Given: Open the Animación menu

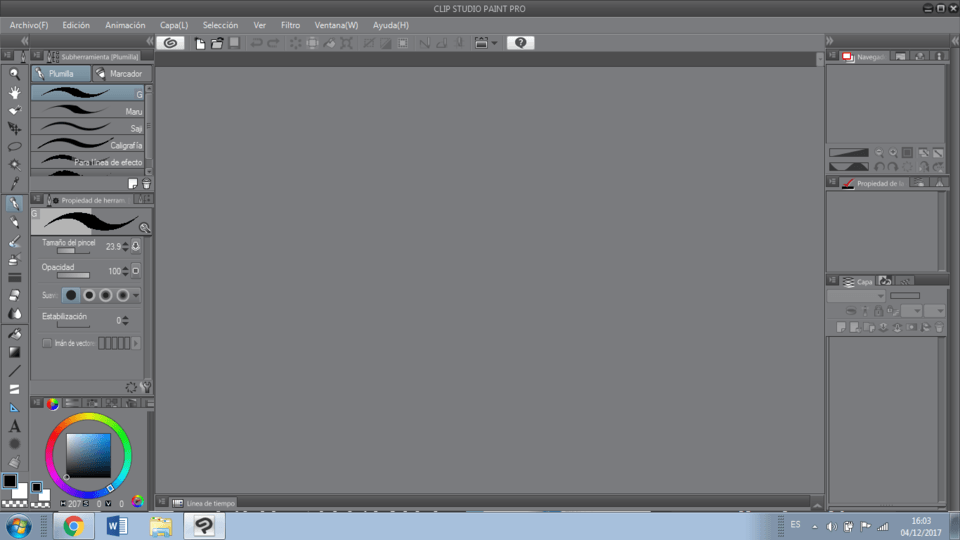Looking at the screenshot, I should pyautogui.click(x=125, y=25).
